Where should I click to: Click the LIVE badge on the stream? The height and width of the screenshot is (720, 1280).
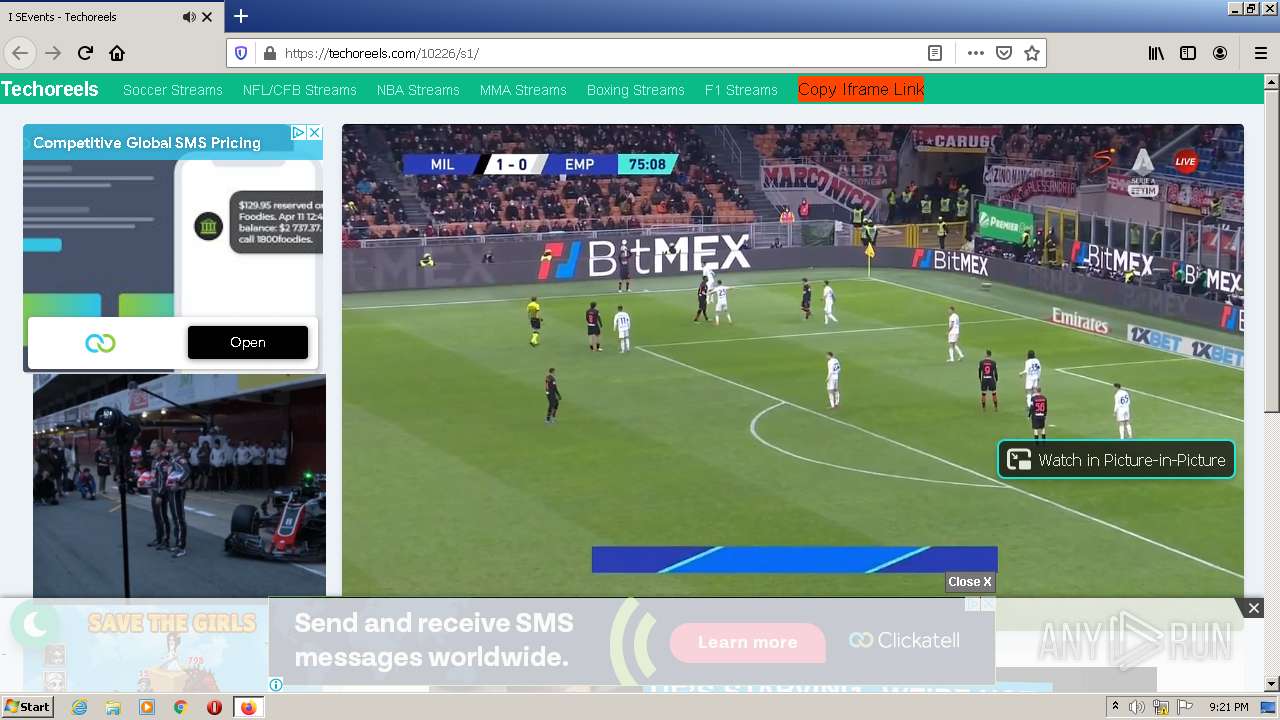pyautogui.click(x=1186, y=161)
